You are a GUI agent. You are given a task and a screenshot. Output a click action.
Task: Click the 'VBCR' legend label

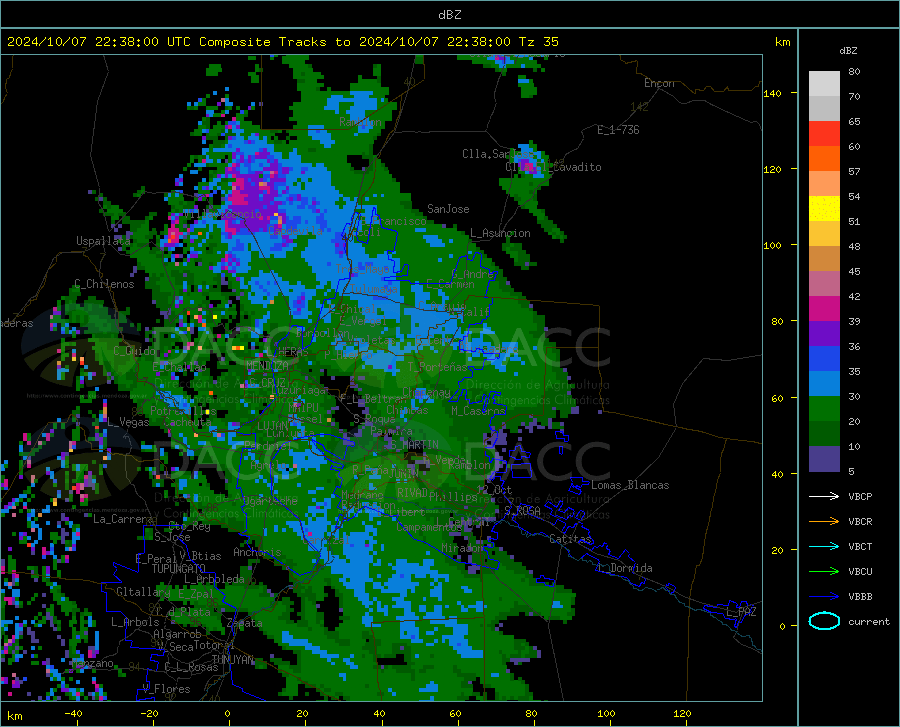[860, 522]
